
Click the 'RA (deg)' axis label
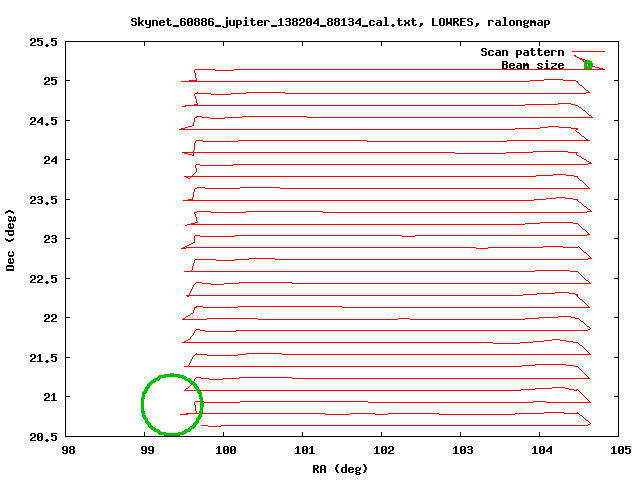(x=340, y=469)
